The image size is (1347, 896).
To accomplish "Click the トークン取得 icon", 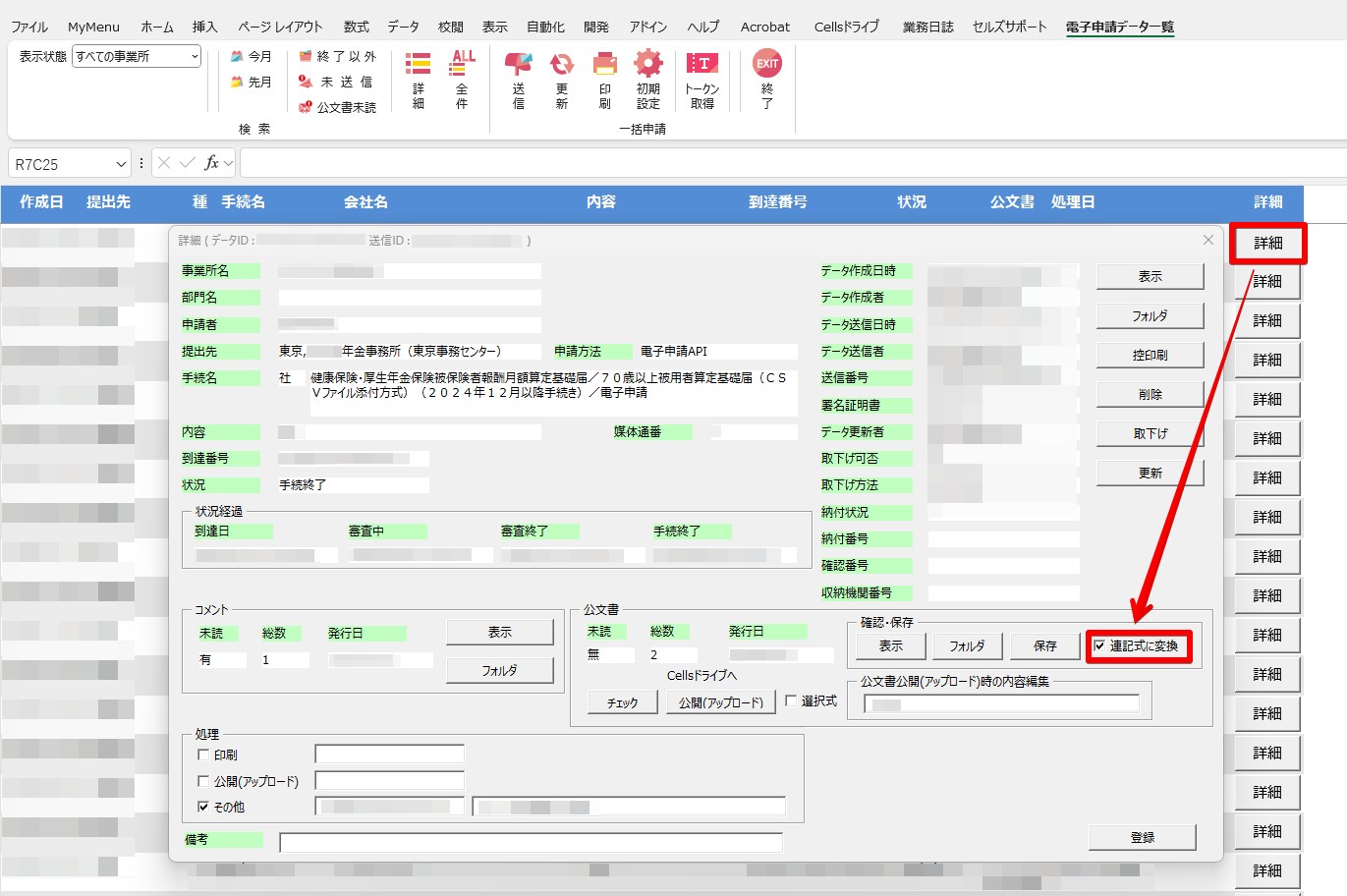I will pyautogui.click(x=702, y=79).
